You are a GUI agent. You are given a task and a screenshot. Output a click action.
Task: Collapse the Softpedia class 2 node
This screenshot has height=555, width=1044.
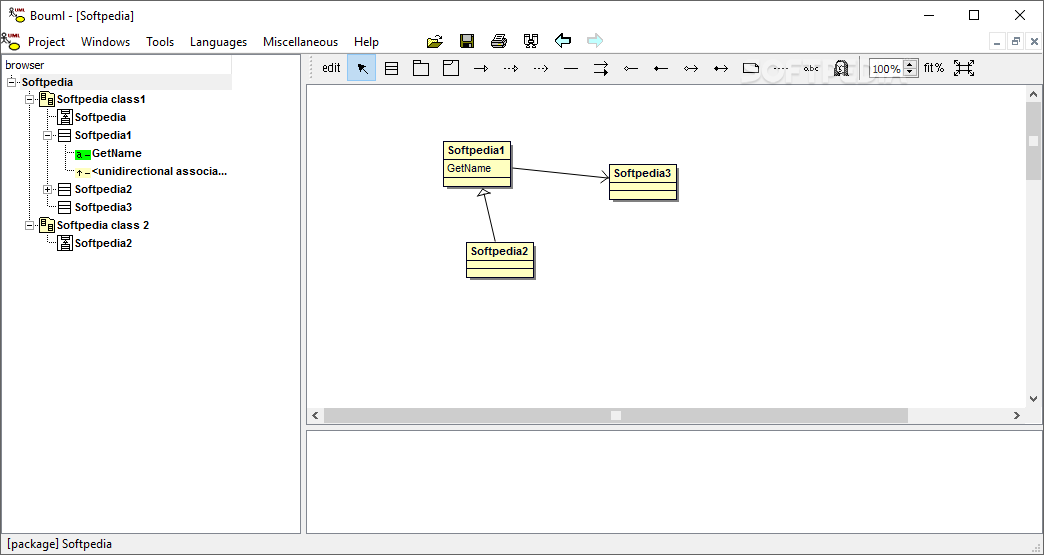29,225
